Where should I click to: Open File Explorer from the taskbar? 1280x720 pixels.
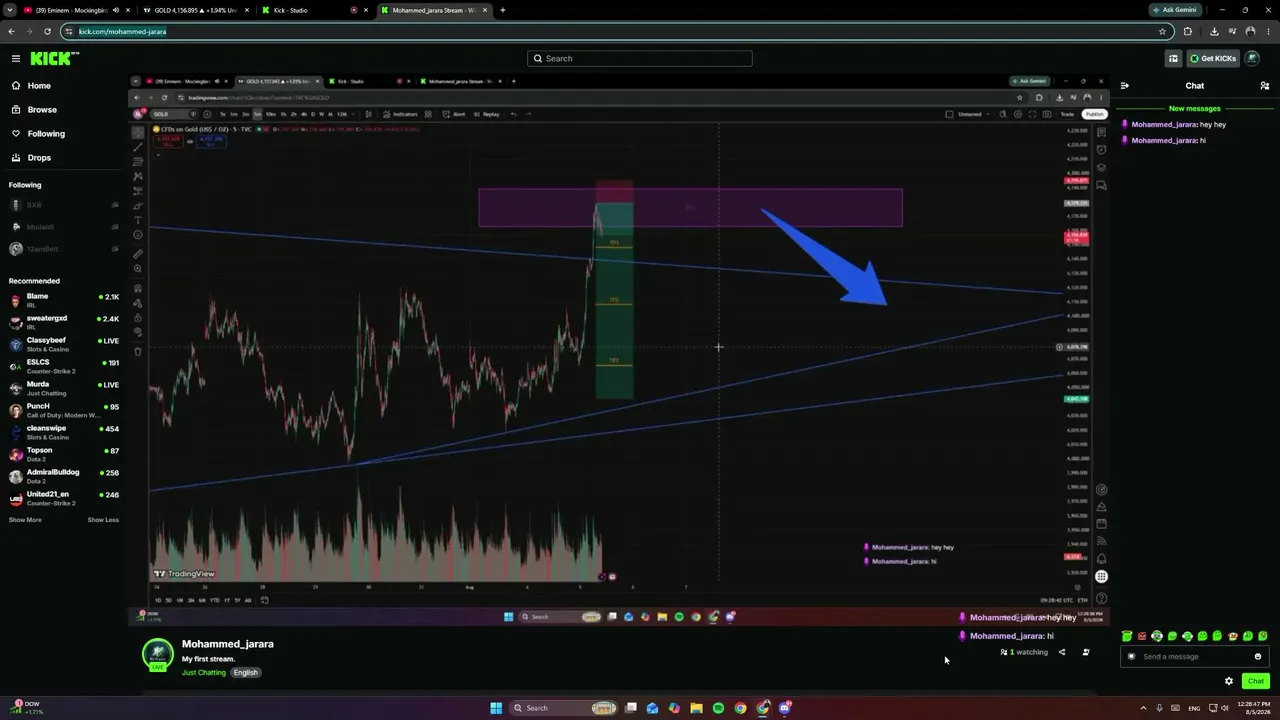click(x=696, y=708)
